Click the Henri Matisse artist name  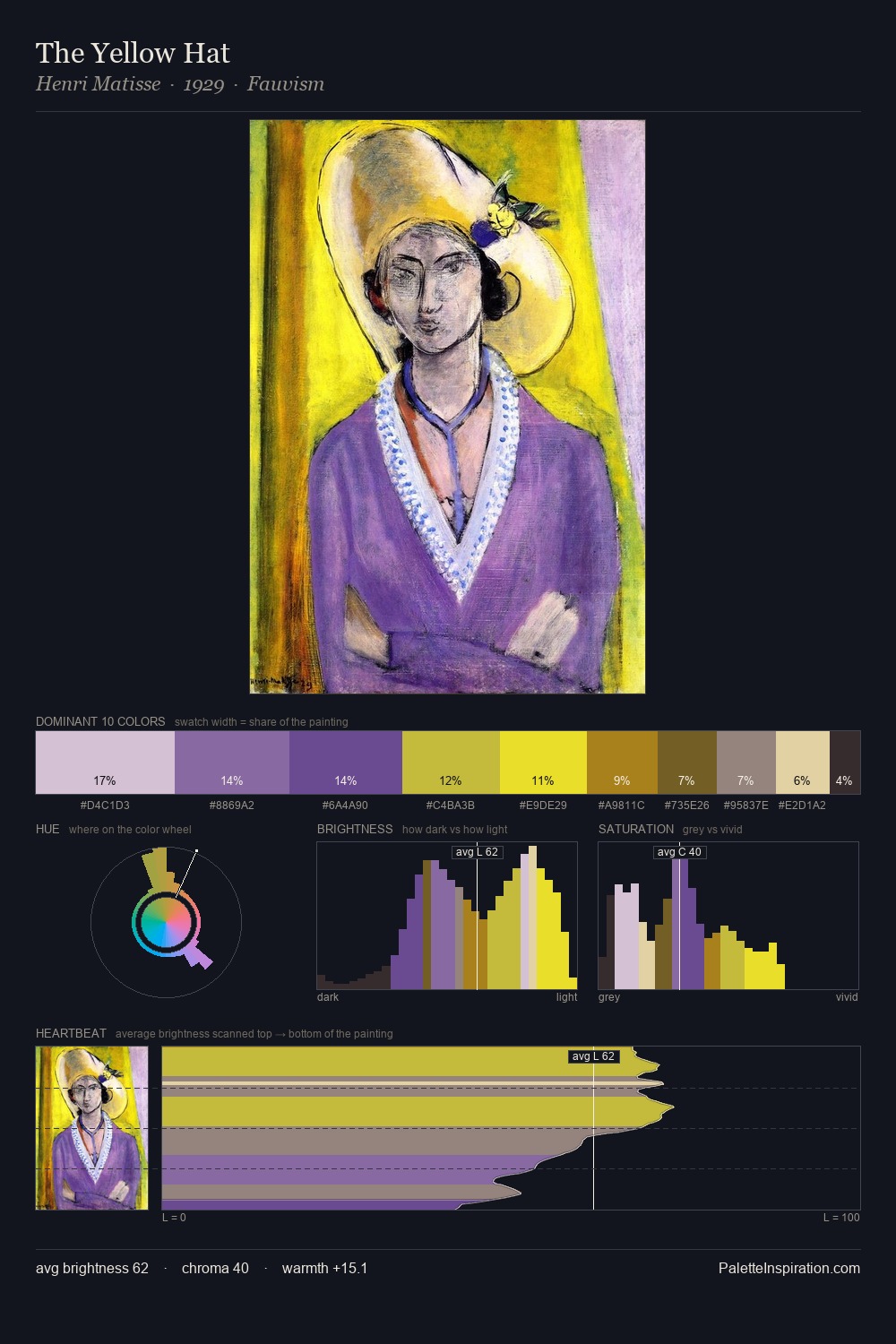pyautogui.click(x=99, y=84)
